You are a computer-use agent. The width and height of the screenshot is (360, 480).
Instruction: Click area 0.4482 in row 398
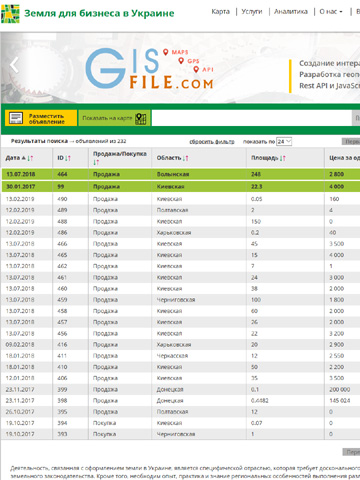(260, 401)
